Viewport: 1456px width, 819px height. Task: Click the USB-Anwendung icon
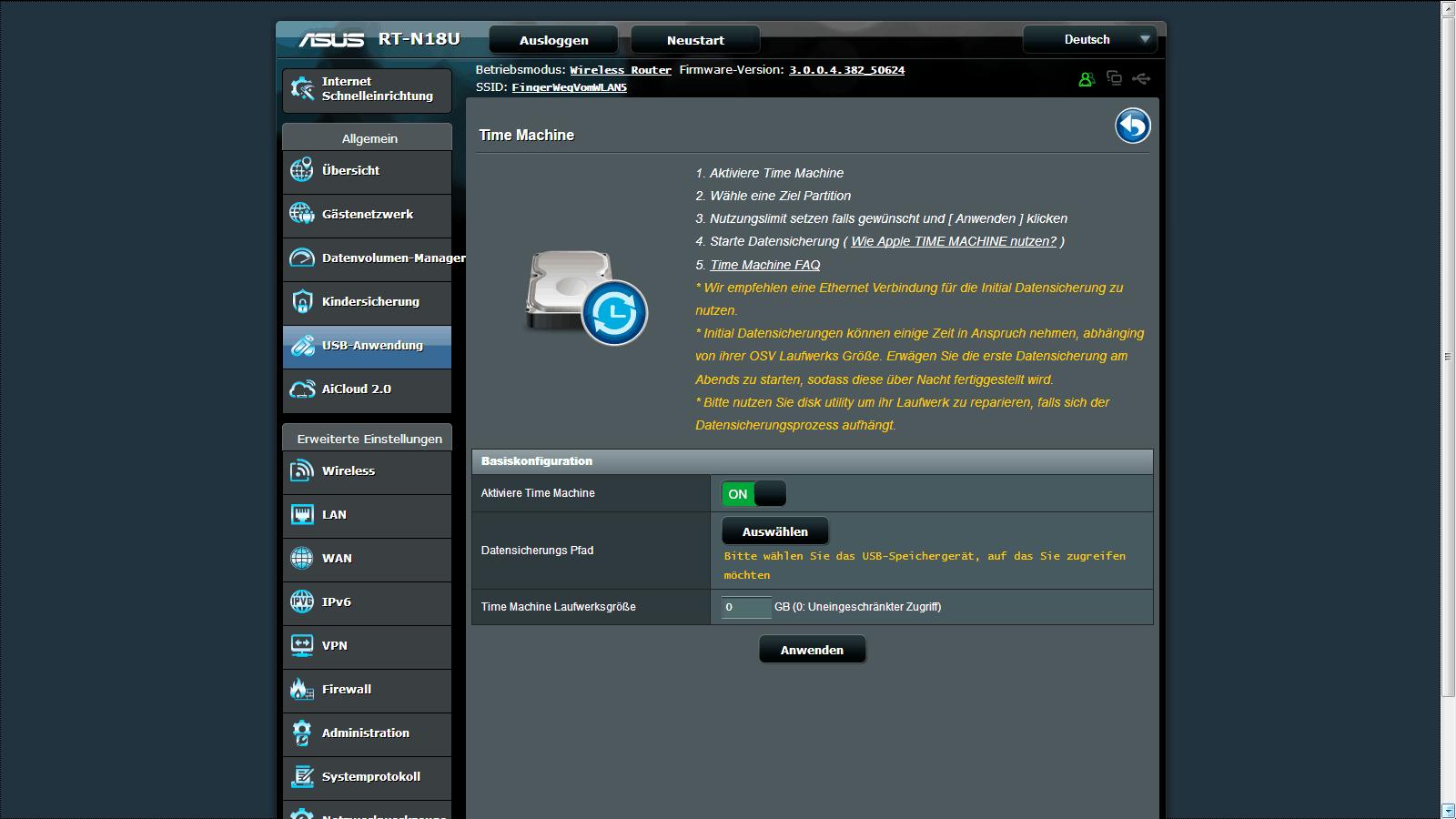pyautogui.click(x=302, y=345)
